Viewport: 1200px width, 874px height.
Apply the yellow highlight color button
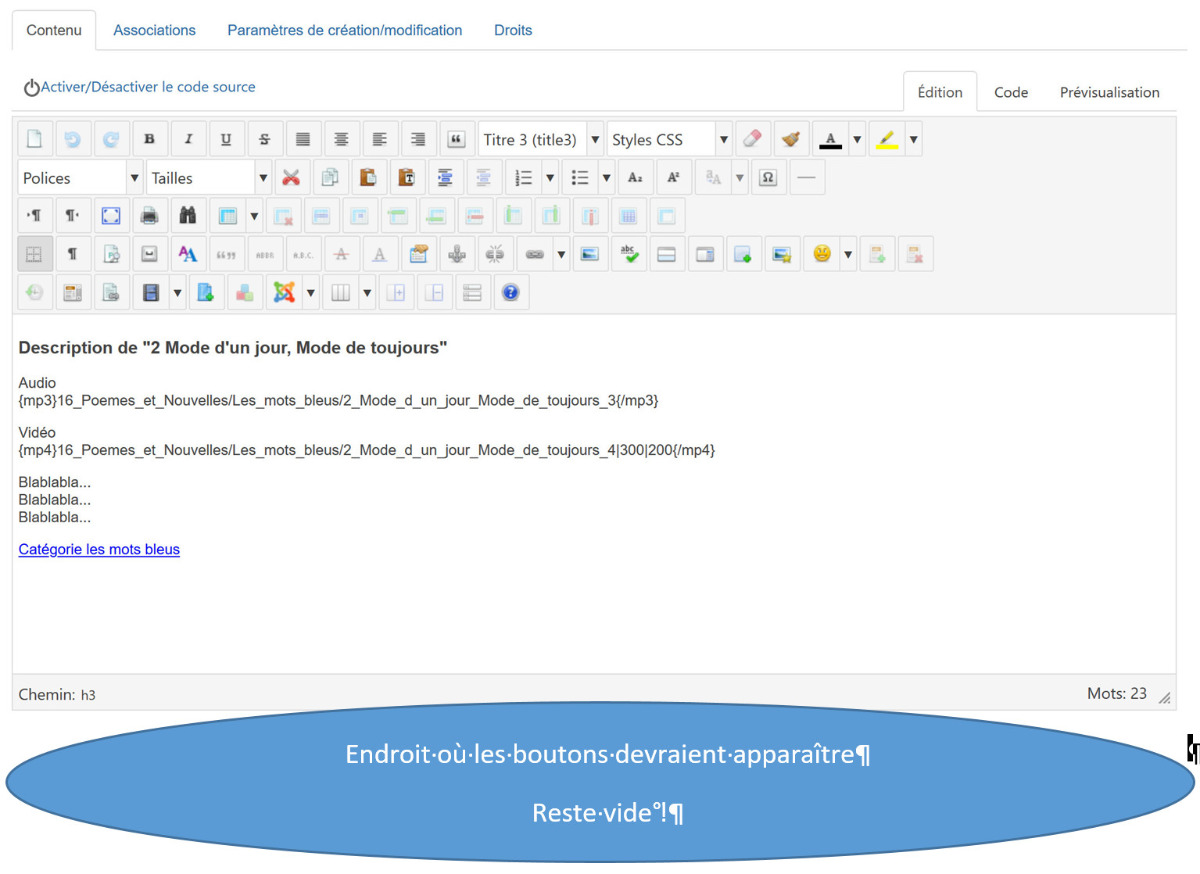coord(887,139)
